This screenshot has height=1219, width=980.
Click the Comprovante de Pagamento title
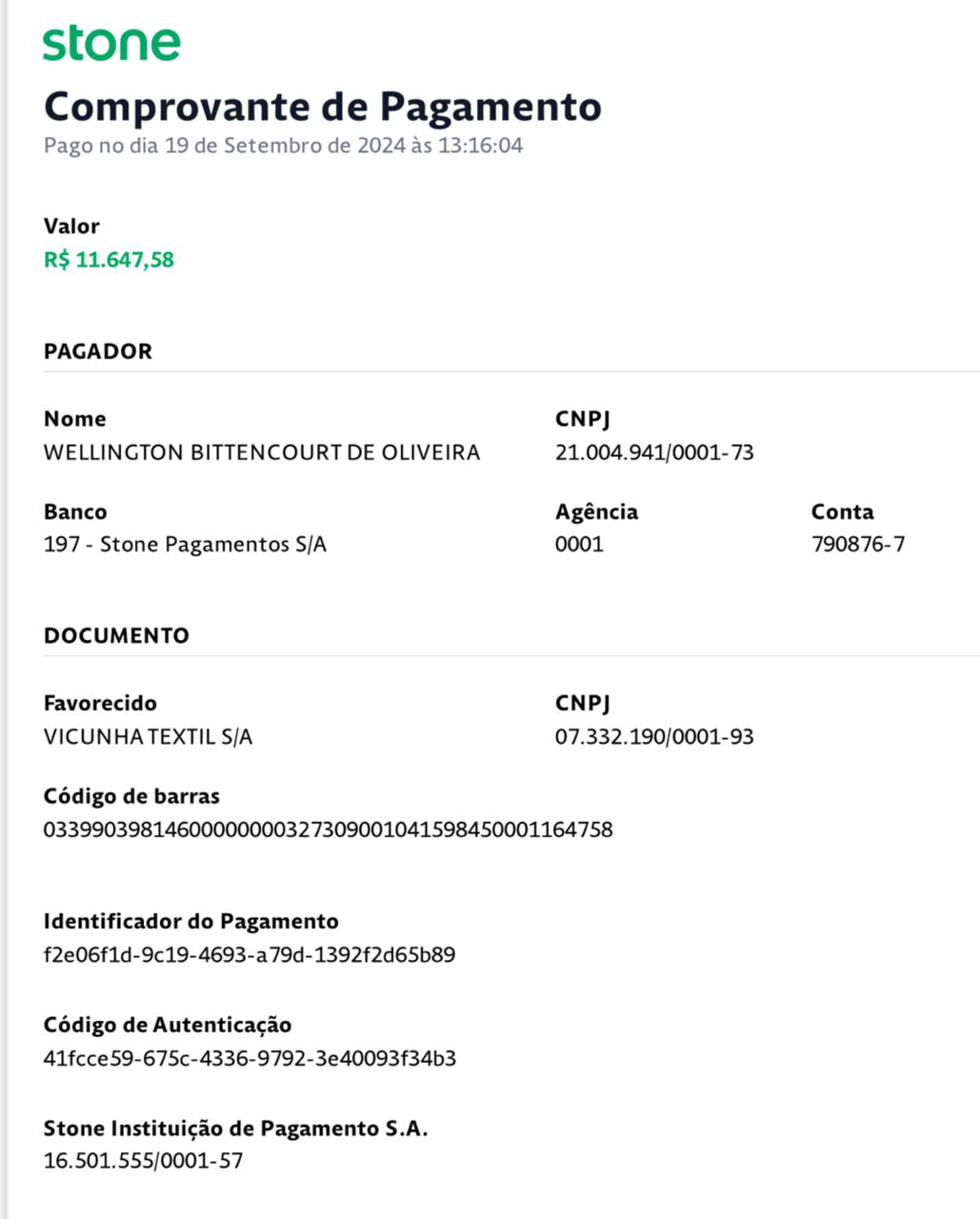[x=323, y=106]
